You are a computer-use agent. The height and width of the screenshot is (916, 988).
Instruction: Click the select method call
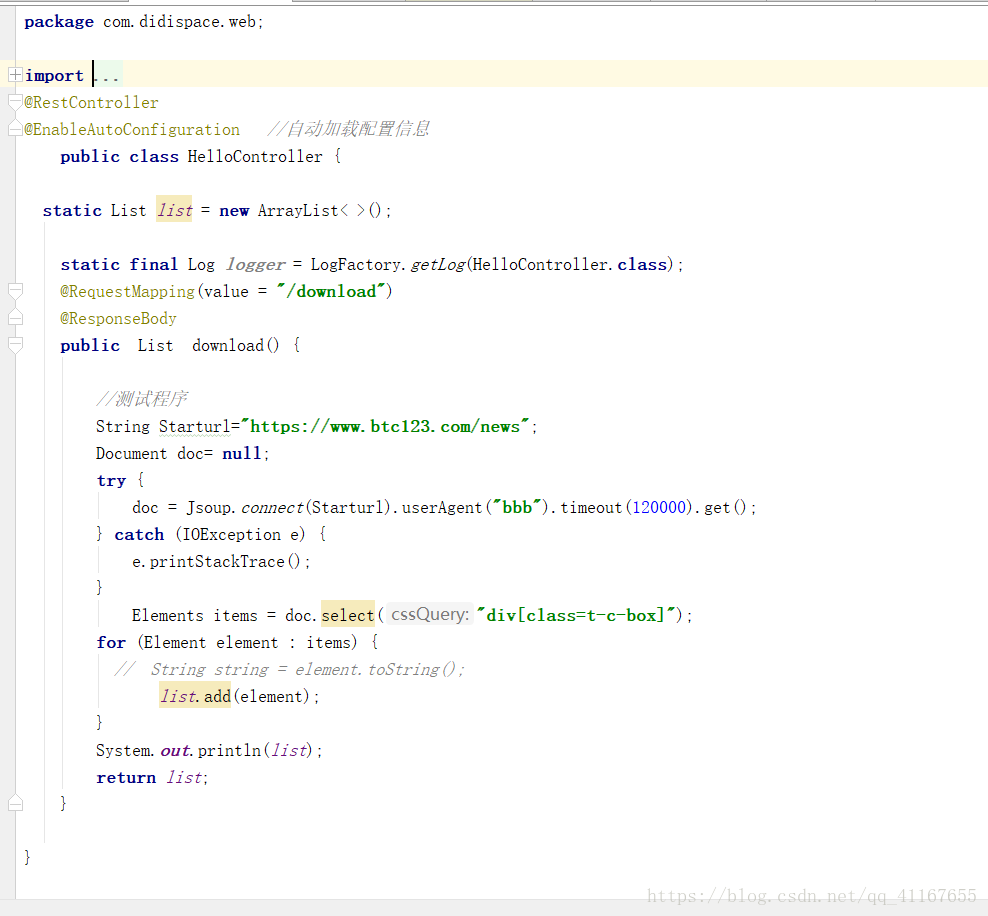coord(347,615)
